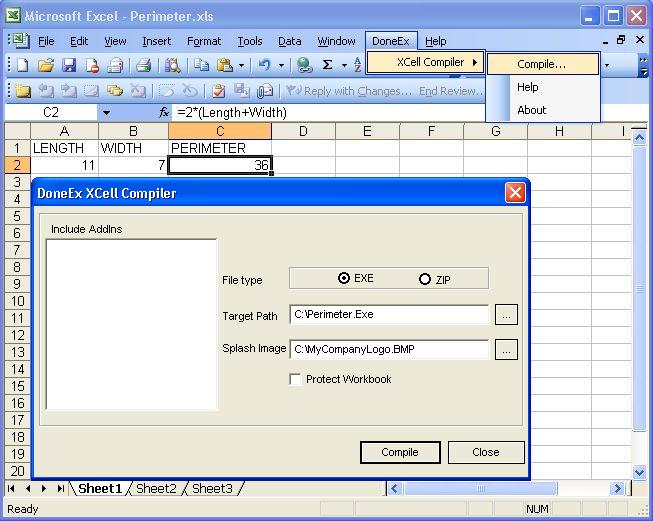
Task: Click the Print printer icon
Action: 144,65
